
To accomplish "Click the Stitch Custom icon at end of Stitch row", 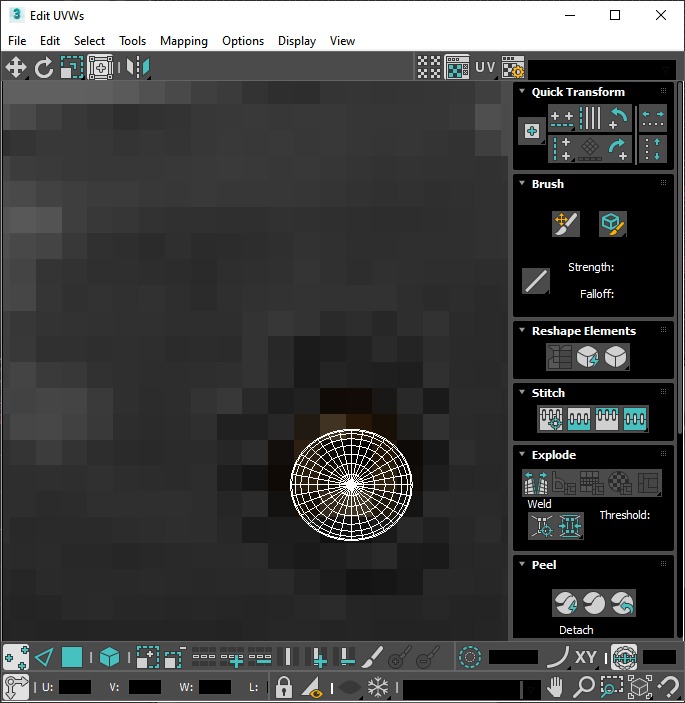I will 635,419.
